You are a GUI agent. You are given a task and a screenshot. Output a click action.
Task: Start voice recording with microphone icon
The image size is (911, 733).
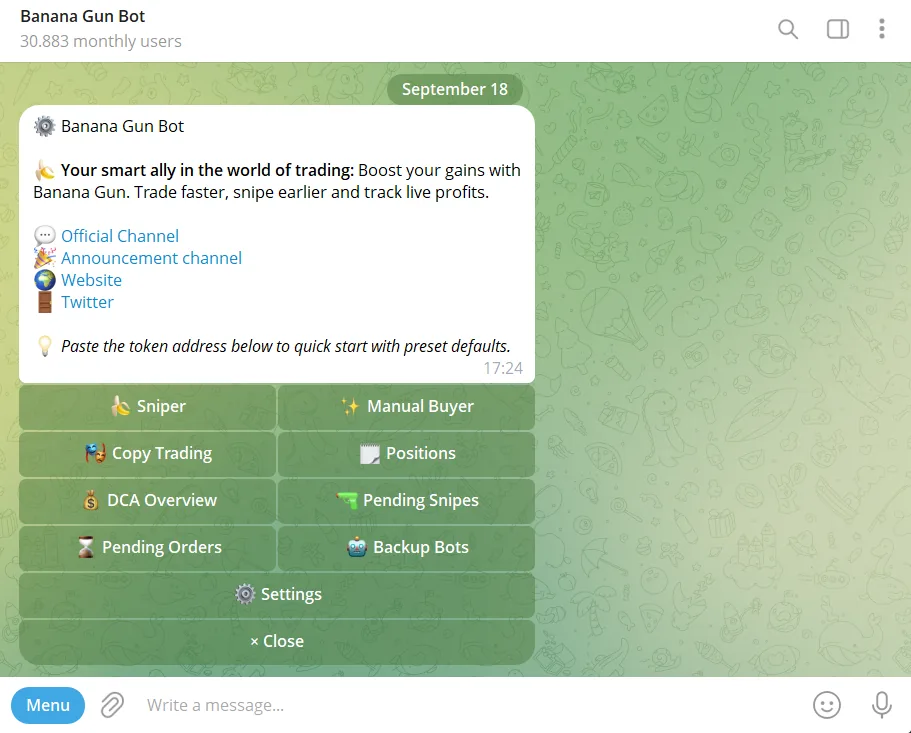[881, 705]
